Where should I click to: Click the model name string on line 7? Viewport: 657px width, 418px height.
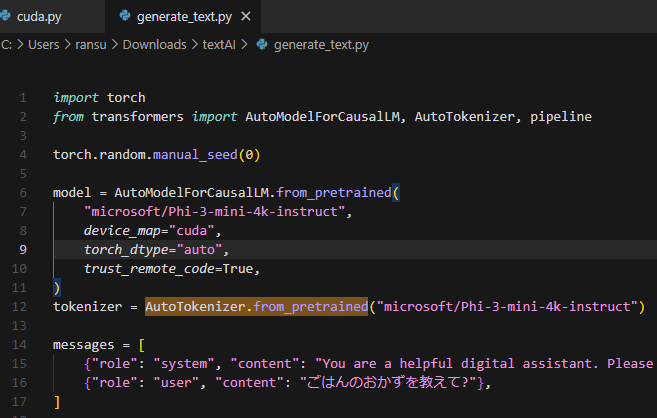click(x=215, y=212)
